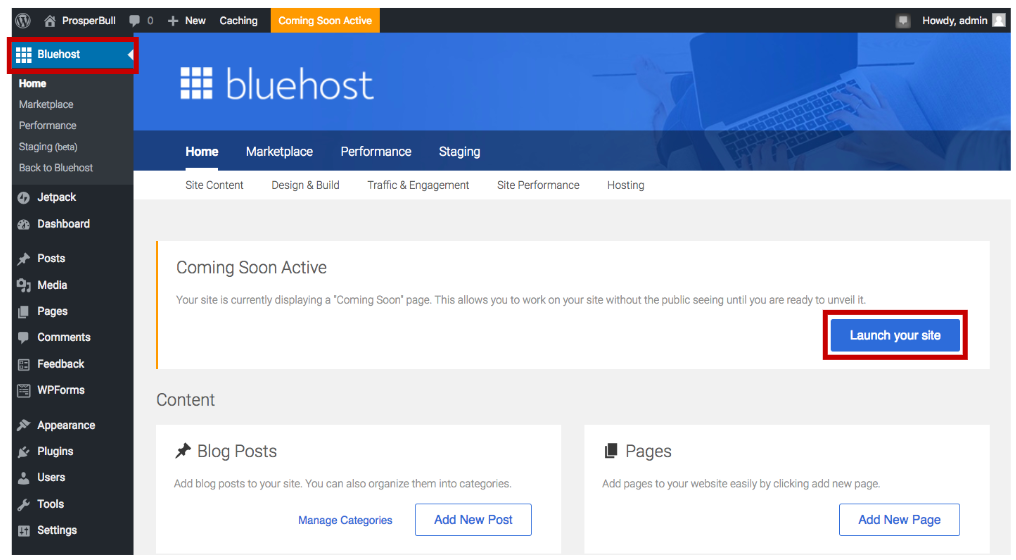Select the Traffic & Engagement sub-tab

[418, 185]
